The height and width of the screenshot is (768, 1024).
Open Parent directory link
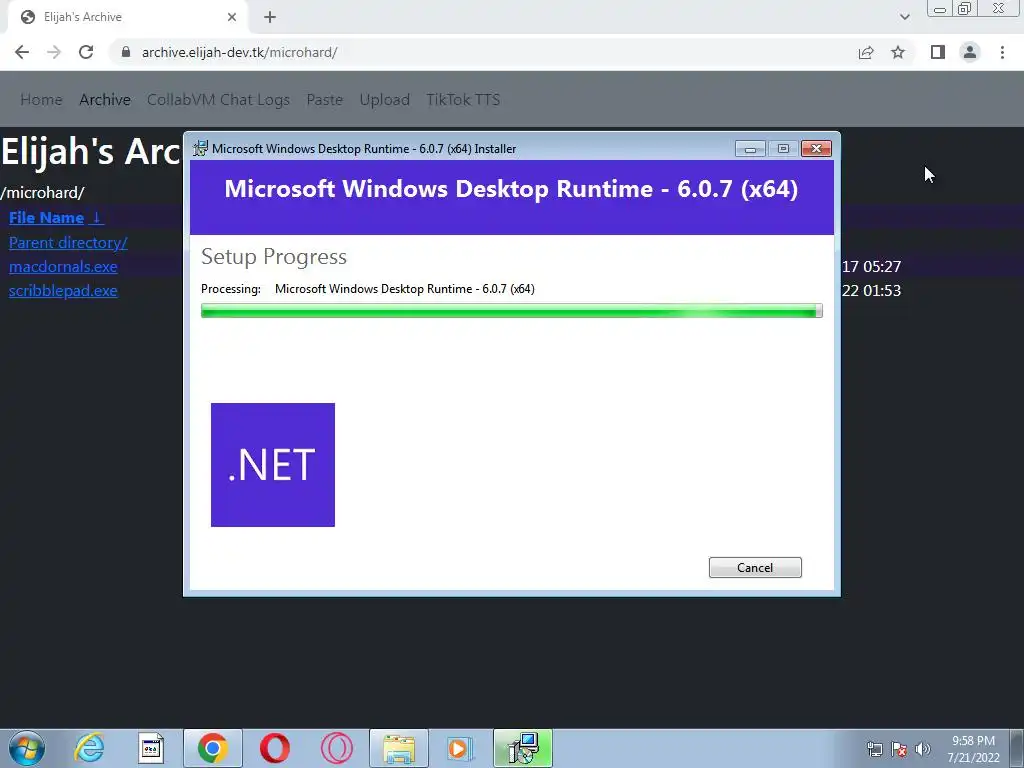[68, 242]
